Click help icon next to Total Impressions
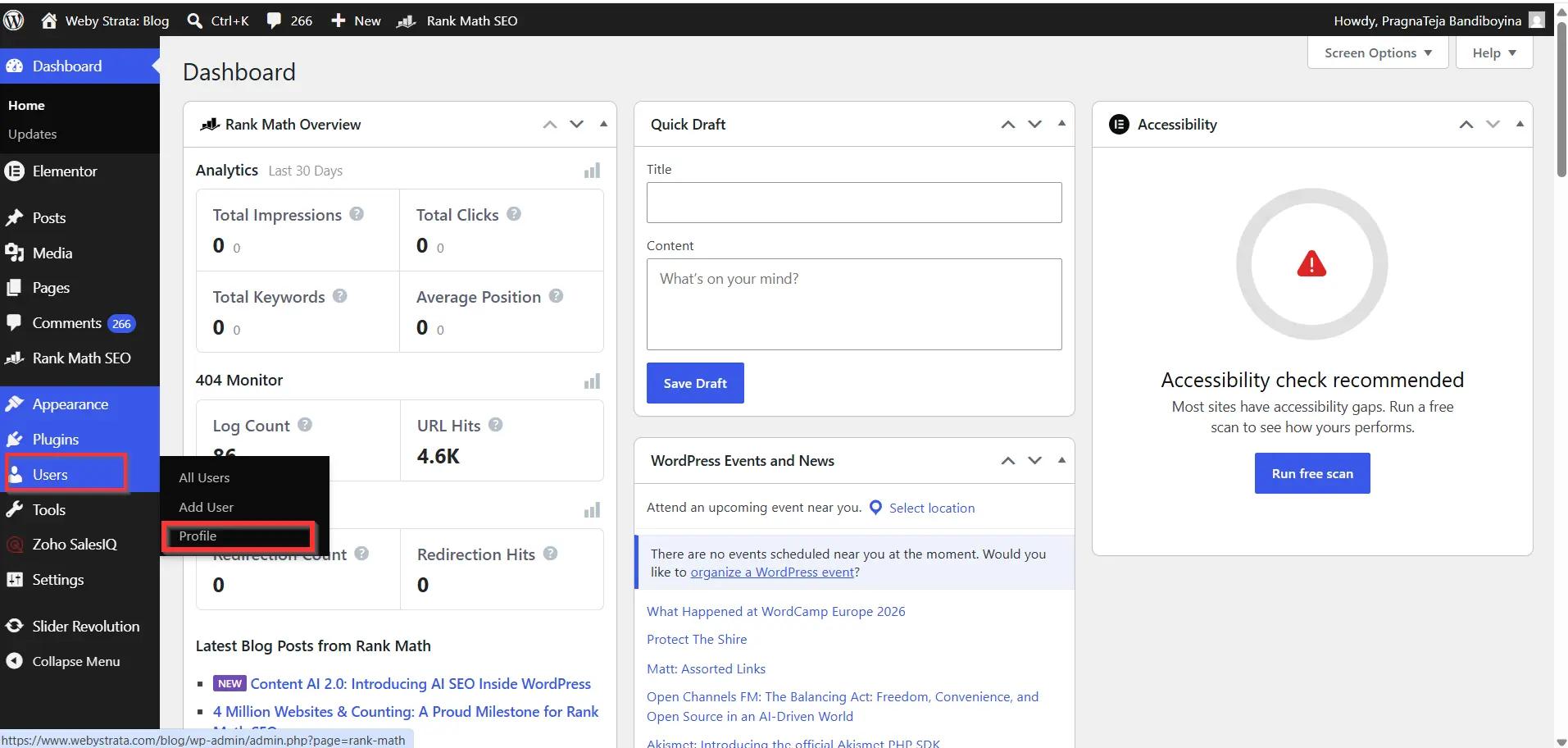The image size is (1568, 748). [x=357, y=213]
